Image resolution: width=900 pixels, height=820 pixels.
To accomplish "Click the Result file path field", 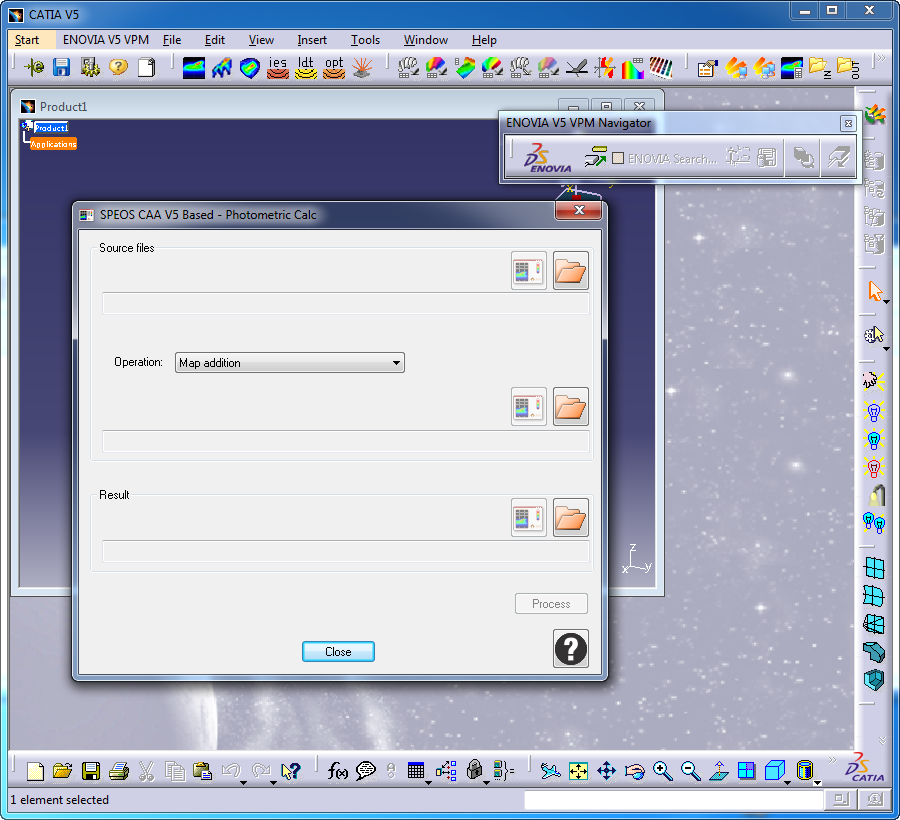I will tap(346, 551).
